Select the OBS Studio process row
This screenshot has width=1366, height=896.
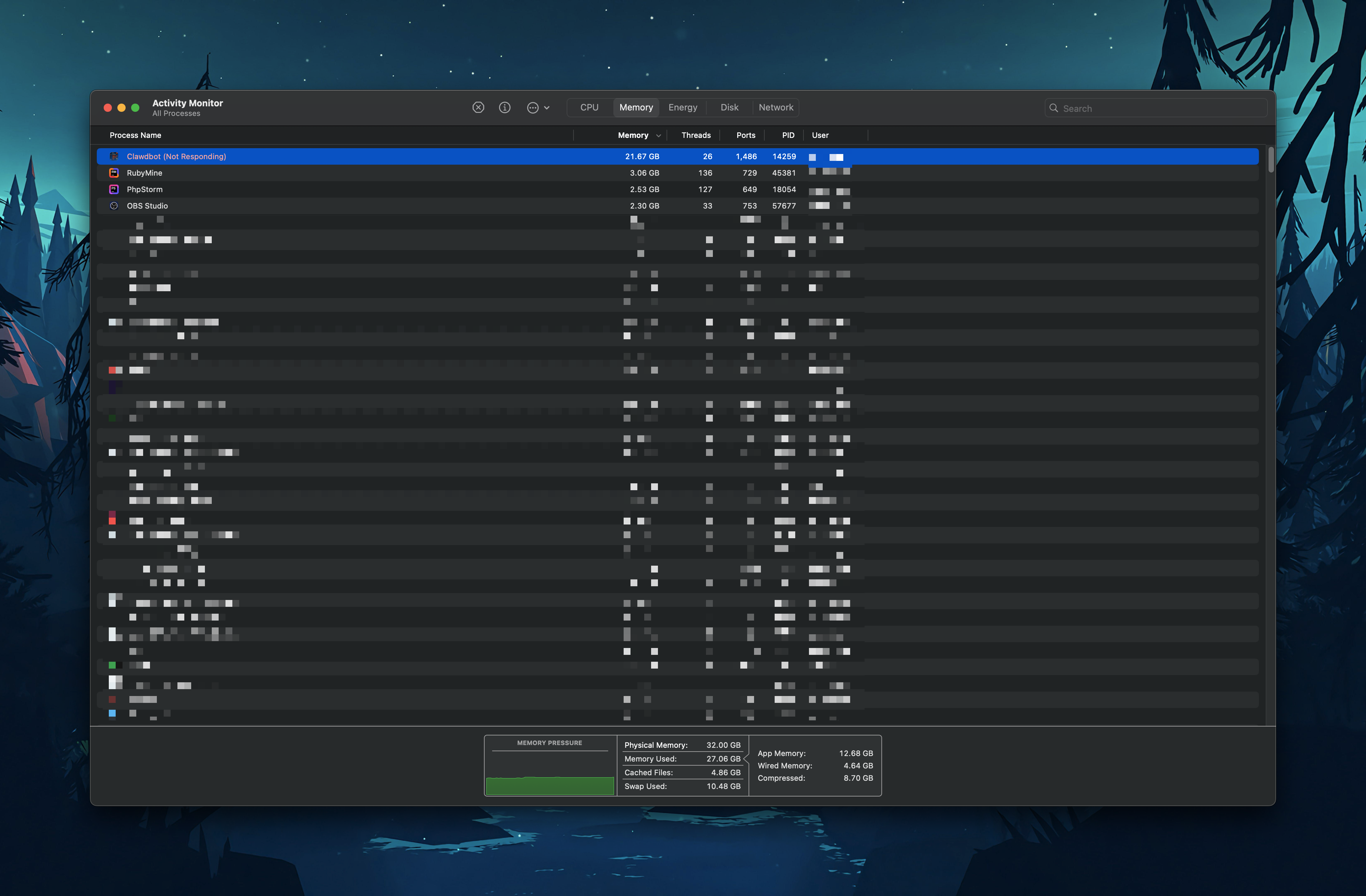(x=402, y=205)
